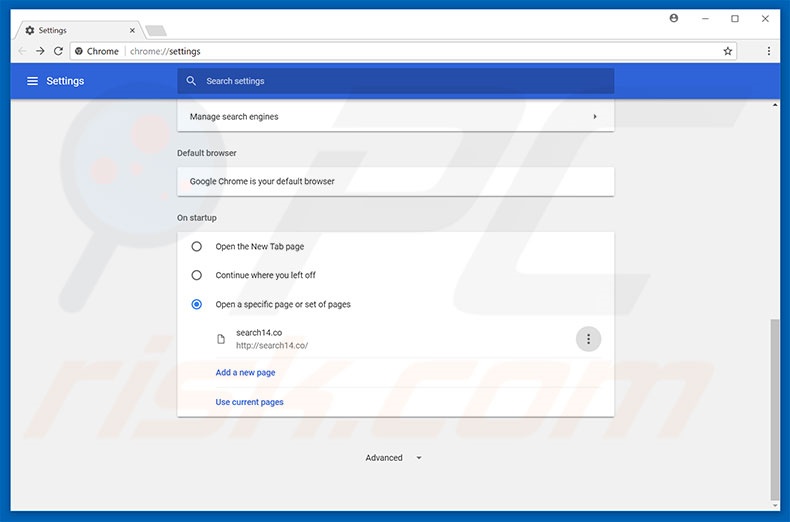Click the Chrome site info icon
The height and width of the screenshot is (522, 790).
[x=79, y=51]
